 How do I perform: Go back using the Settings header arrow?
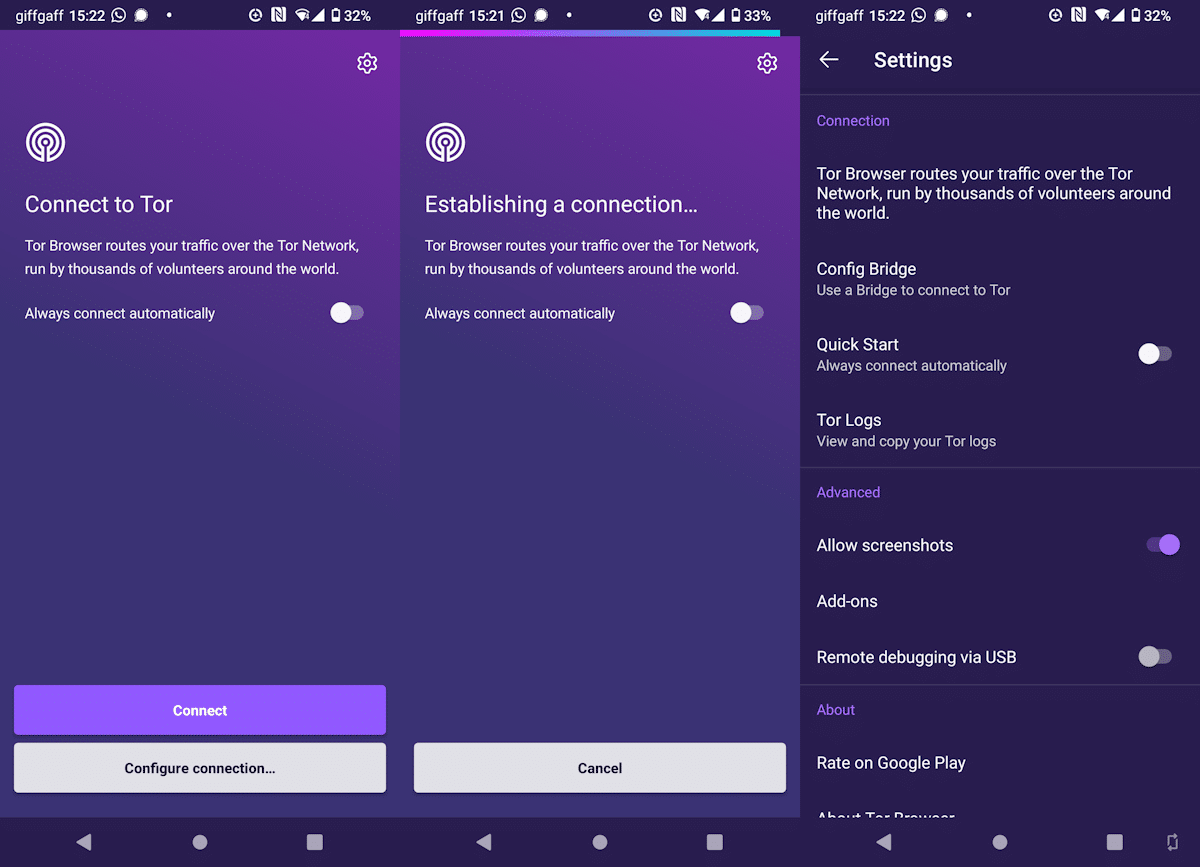tap(828, 60)
